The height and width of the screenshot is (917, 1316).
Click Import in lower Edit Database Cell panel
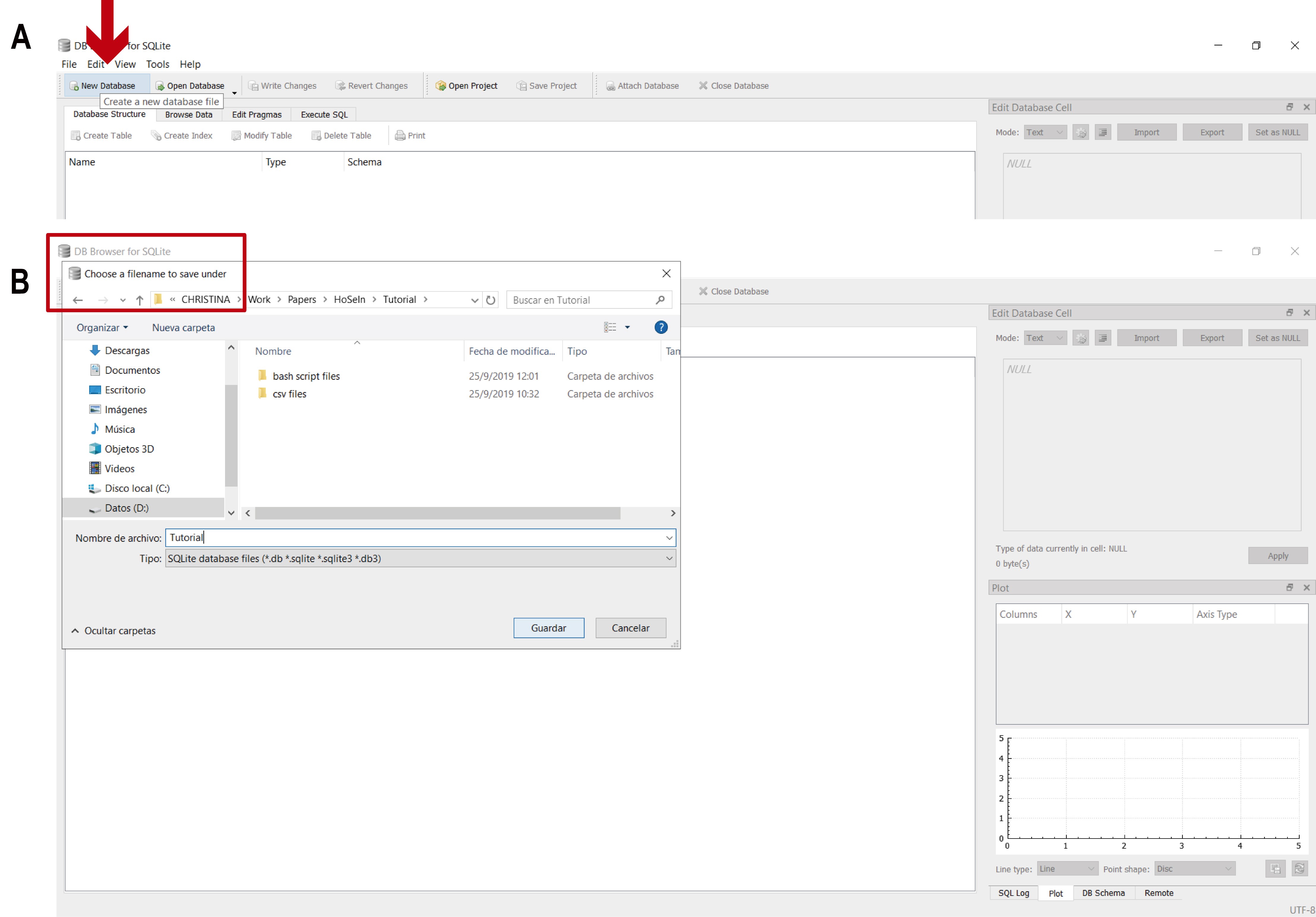1146,339
